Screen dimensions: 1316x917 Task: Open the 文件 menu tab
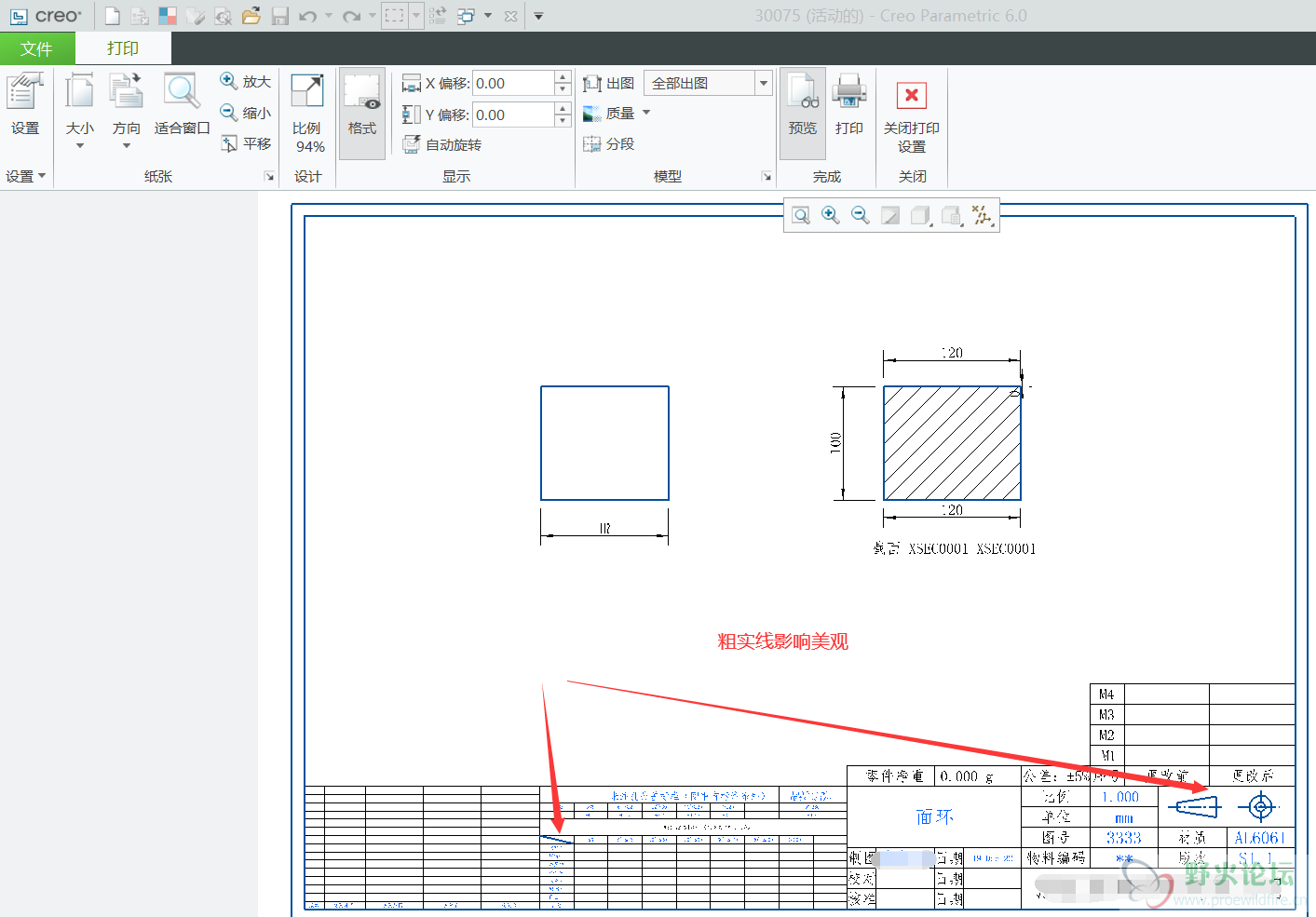click(x=37, y=48)
